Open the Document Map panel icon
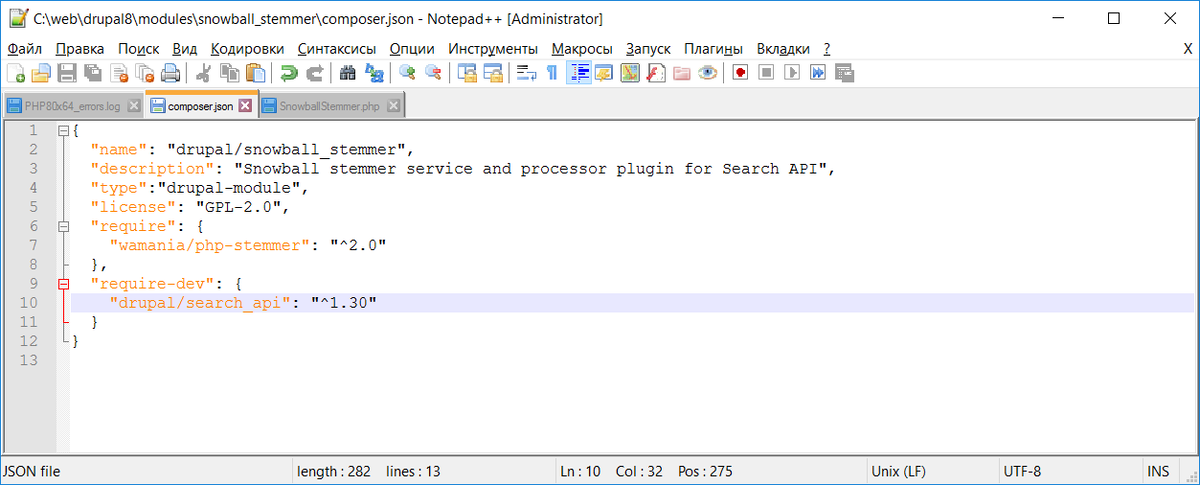Screen dimensions: 1200x485 click(x=630, y=72)
